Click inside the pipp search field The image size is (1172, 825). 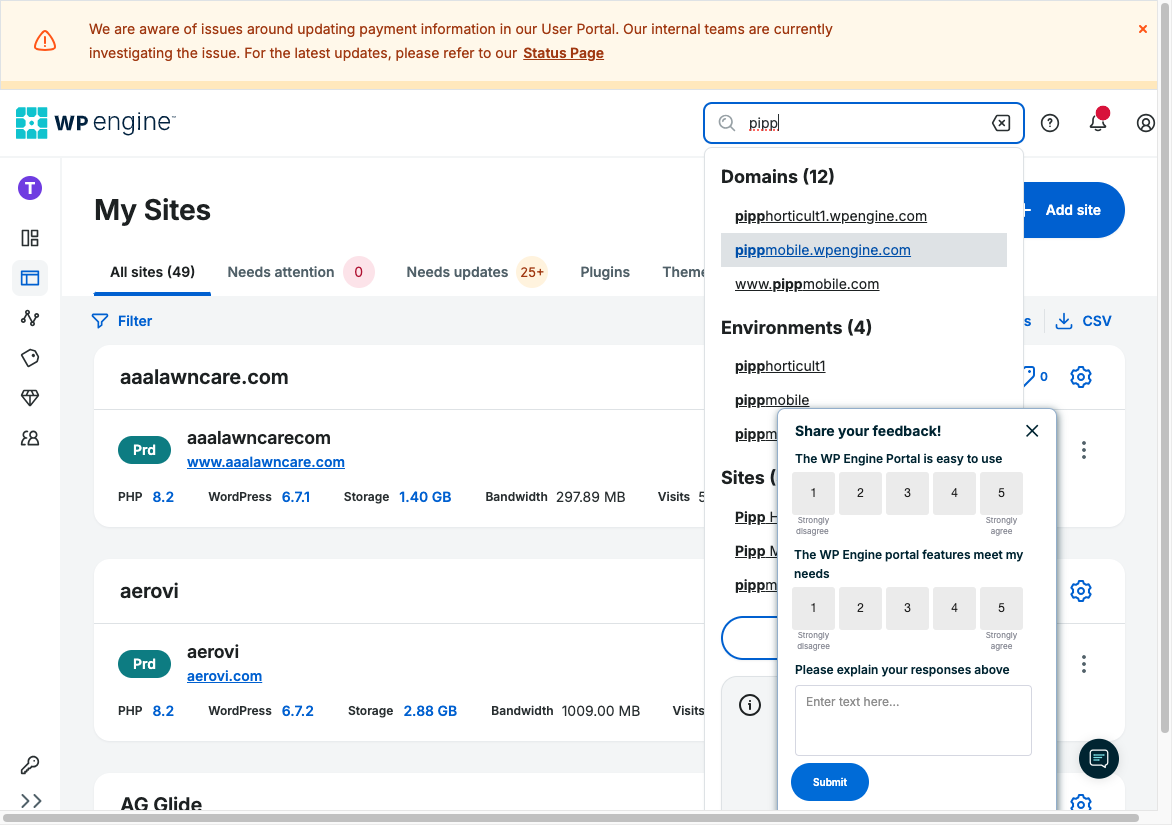(x=863, y=123)
